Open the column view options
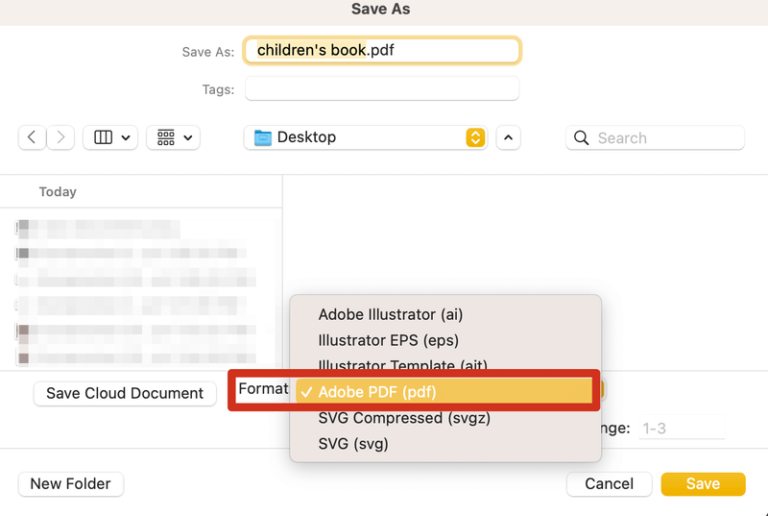Image resolution: width=768 pixels, height=516 pixels. coord(112,138)
